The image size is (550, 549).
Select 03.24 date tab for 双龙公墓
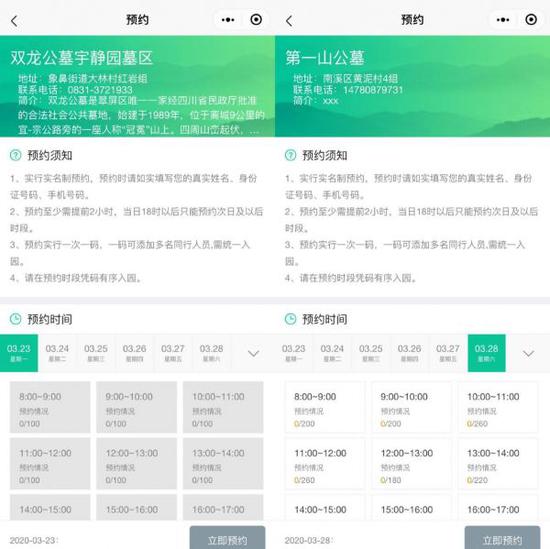click(57, 353)
